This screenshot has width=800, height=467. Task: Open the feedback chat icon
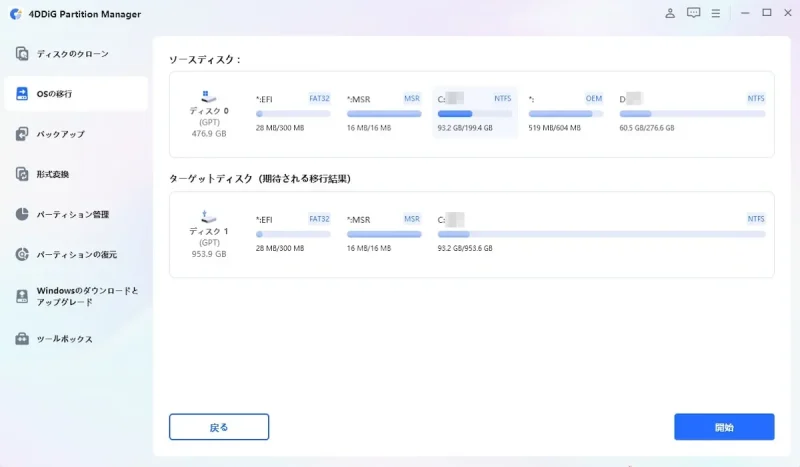(x=693, y=13)
